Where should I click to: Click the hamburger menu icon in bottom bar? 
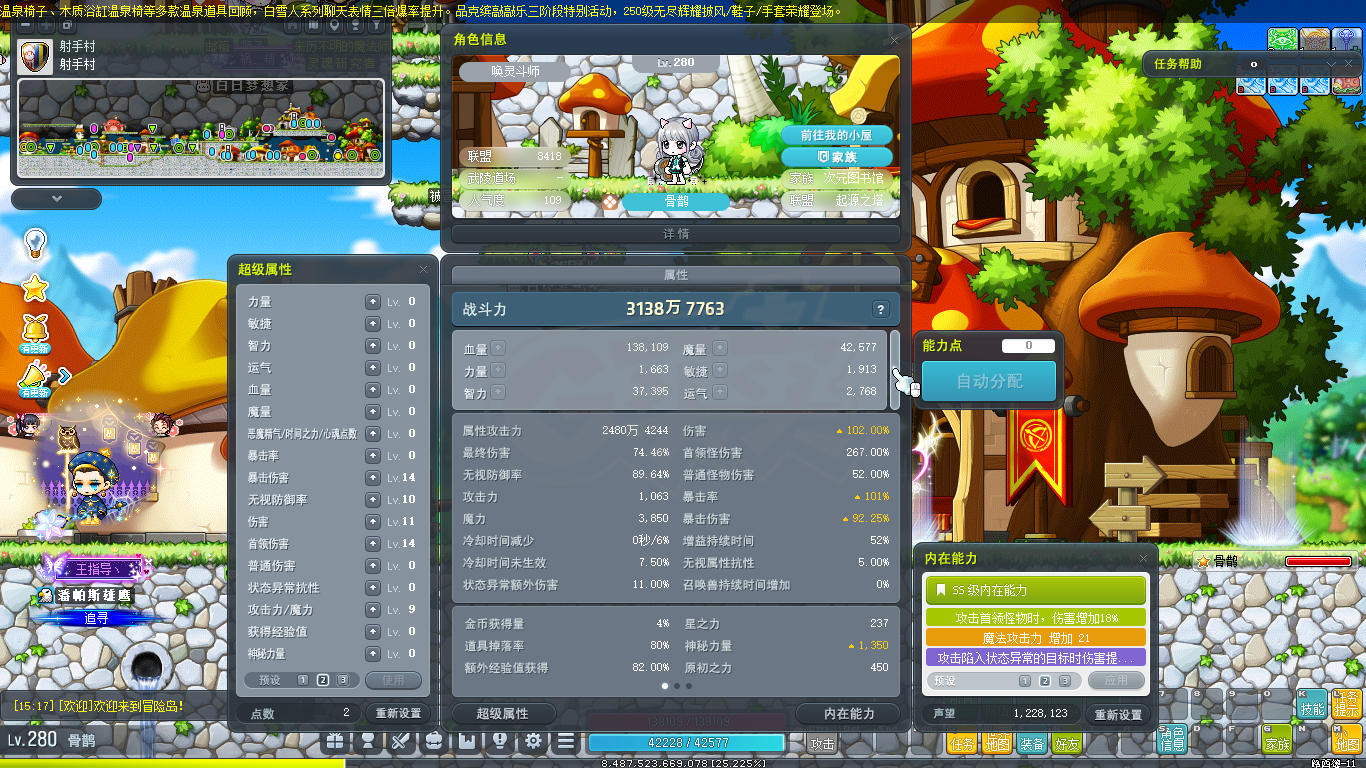click(x=566, y=741)
